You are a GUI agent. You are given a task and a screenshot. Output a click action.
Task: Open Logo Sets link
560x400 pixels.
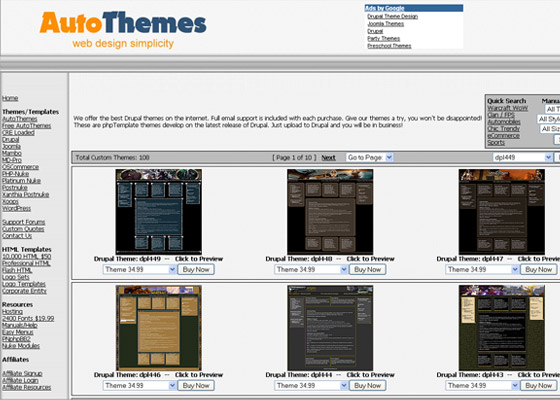(x=16, y=277)
